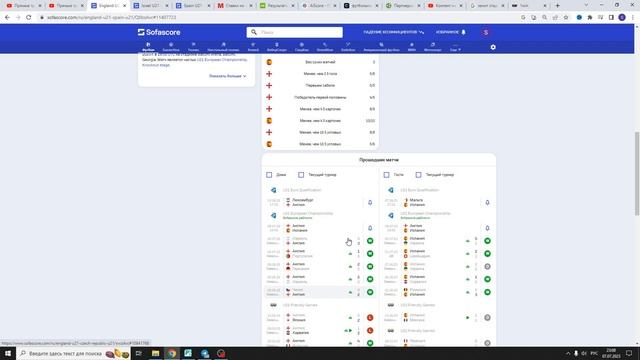The width and height of the screenshot is (640, 360).
Task: Open the Американский футбол icon
Action: pos(381,47)
